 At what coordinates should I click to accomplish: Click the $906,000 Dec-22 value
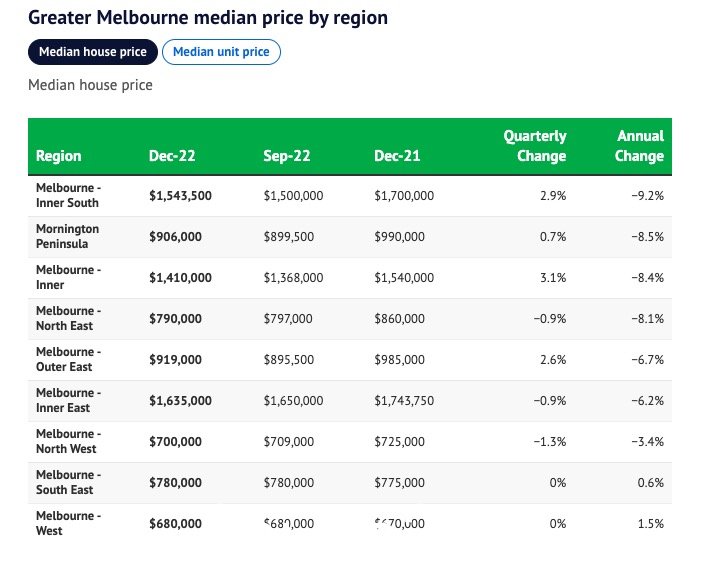tap(175, 236)
